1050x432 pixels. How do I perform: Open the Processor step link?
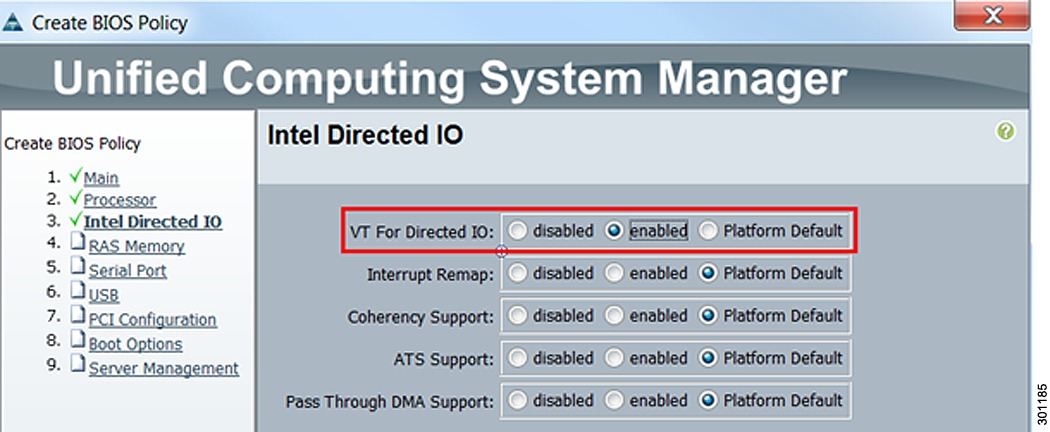click(x=120, y=200)
